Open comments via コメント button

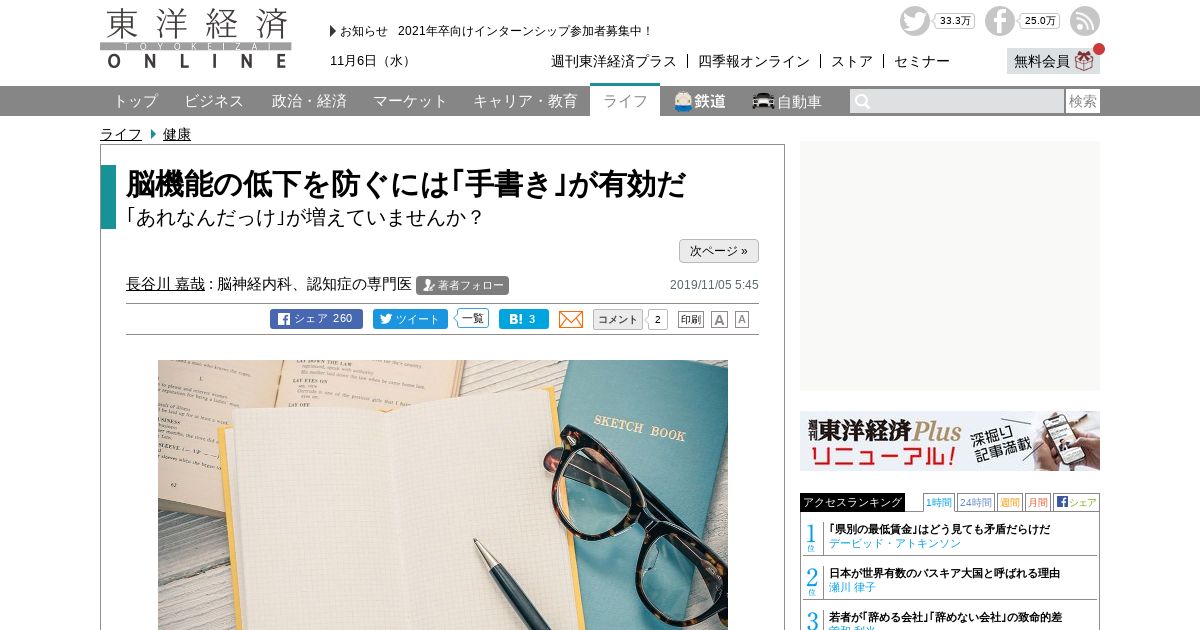pos(618,319)
